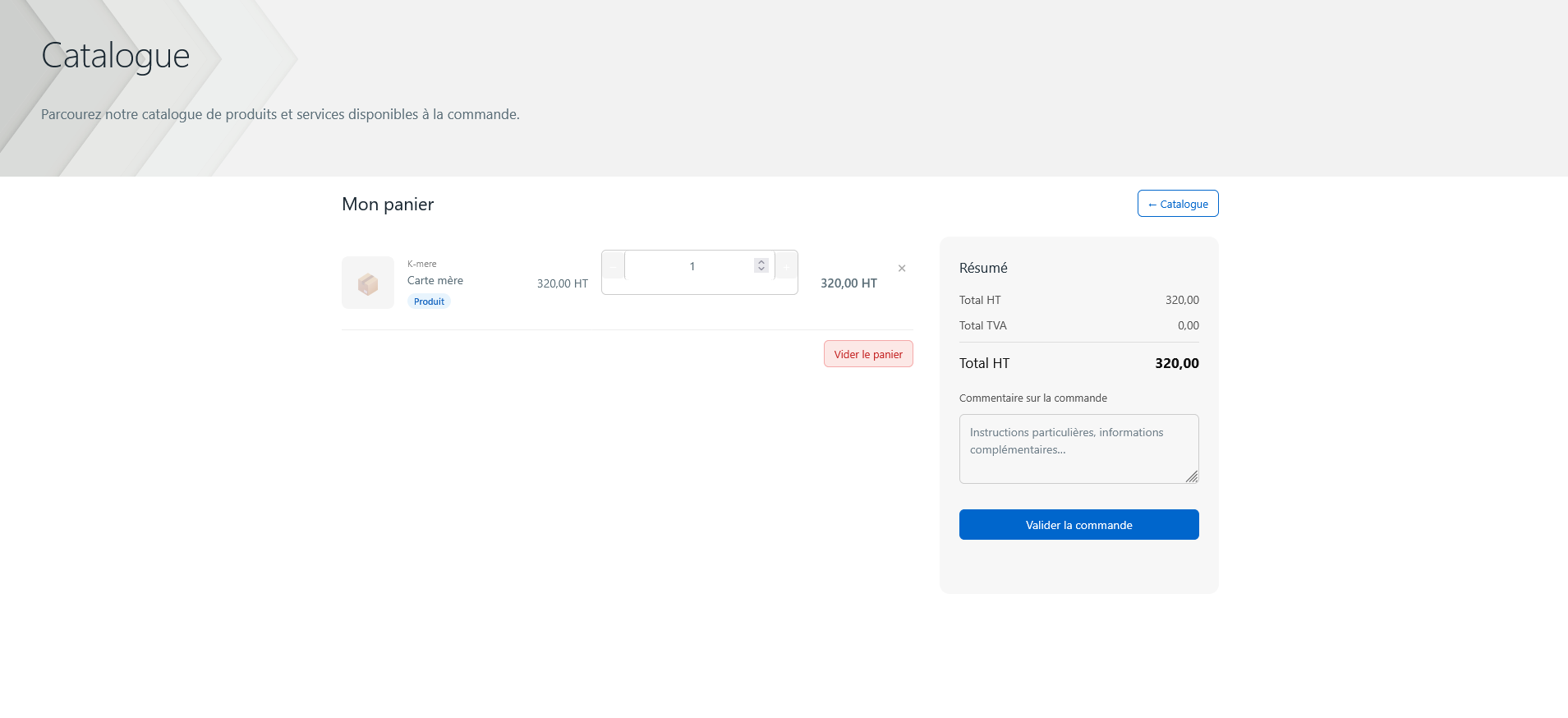
Task: Click the large Catalogue page title
Action: click(116, 56)
